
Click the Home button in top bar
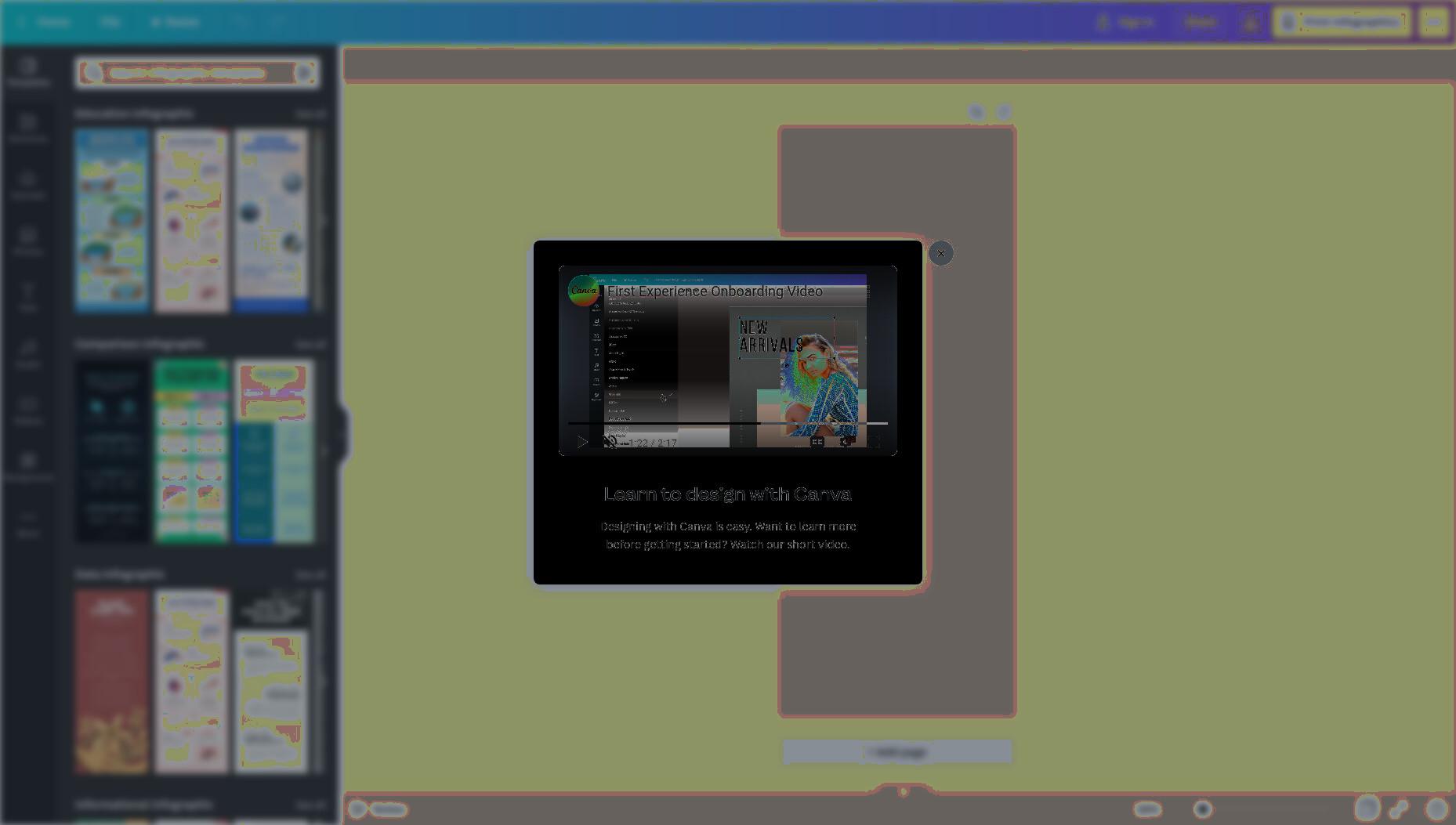[45, 22]
